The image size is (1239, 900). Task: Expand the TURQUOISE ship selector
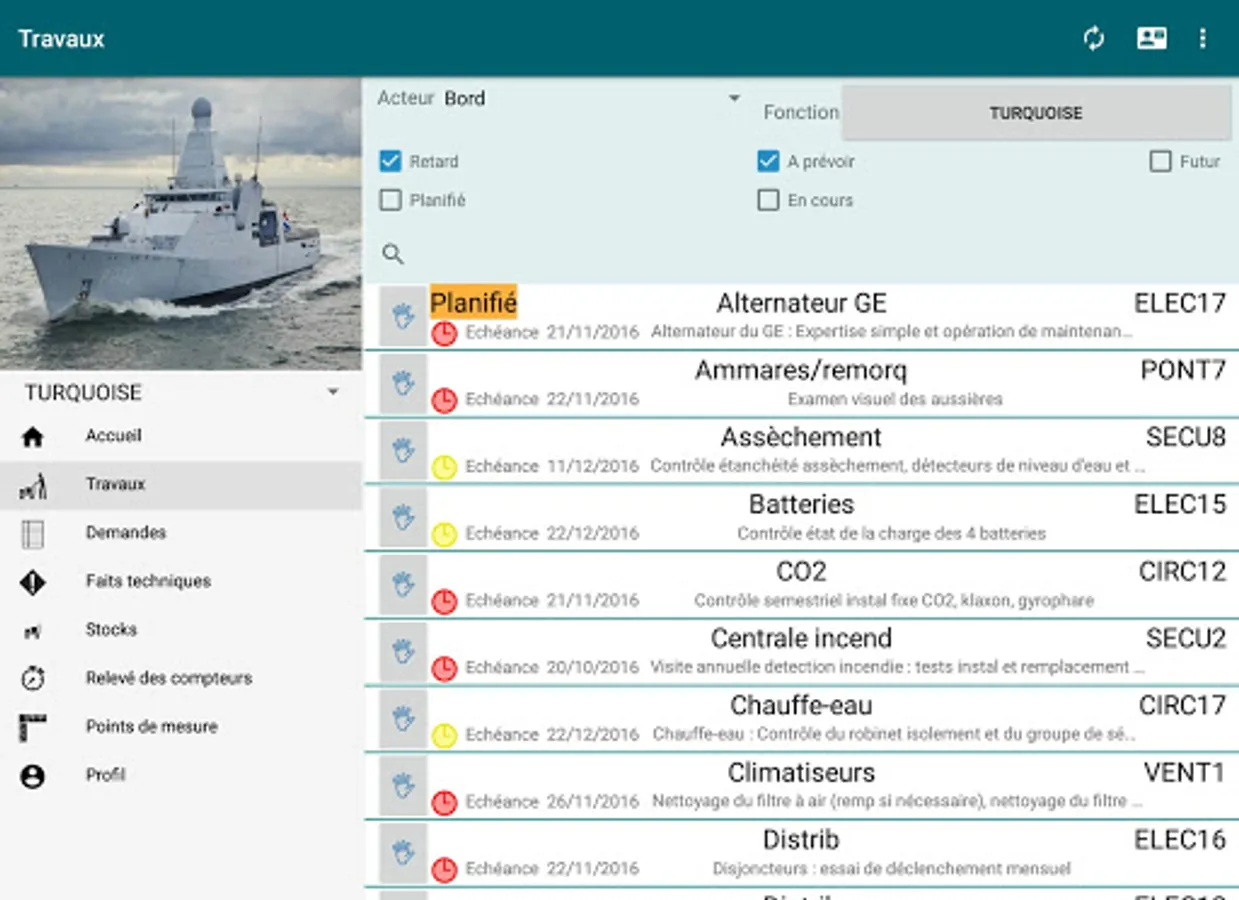coord(181,392)
